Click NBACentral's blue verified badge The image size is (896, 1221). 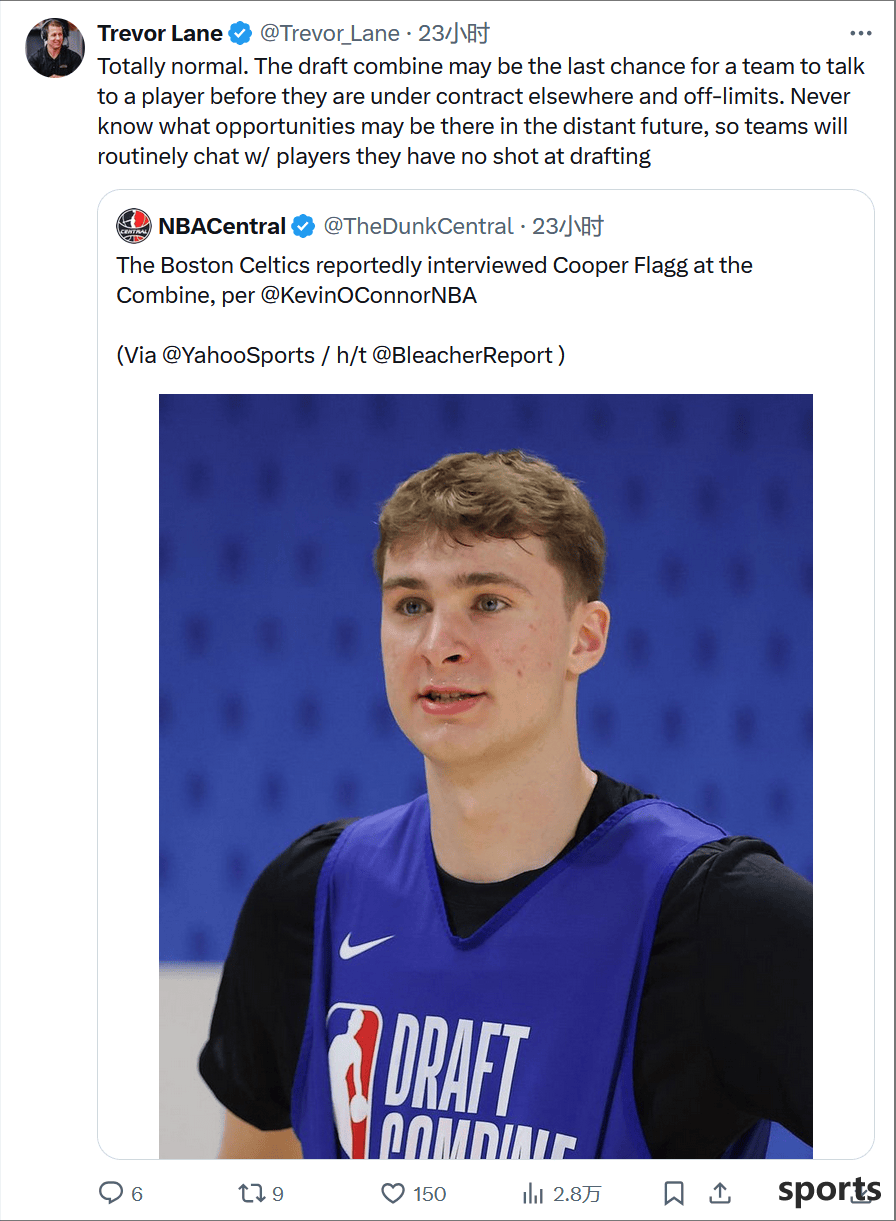coord(303,226)
